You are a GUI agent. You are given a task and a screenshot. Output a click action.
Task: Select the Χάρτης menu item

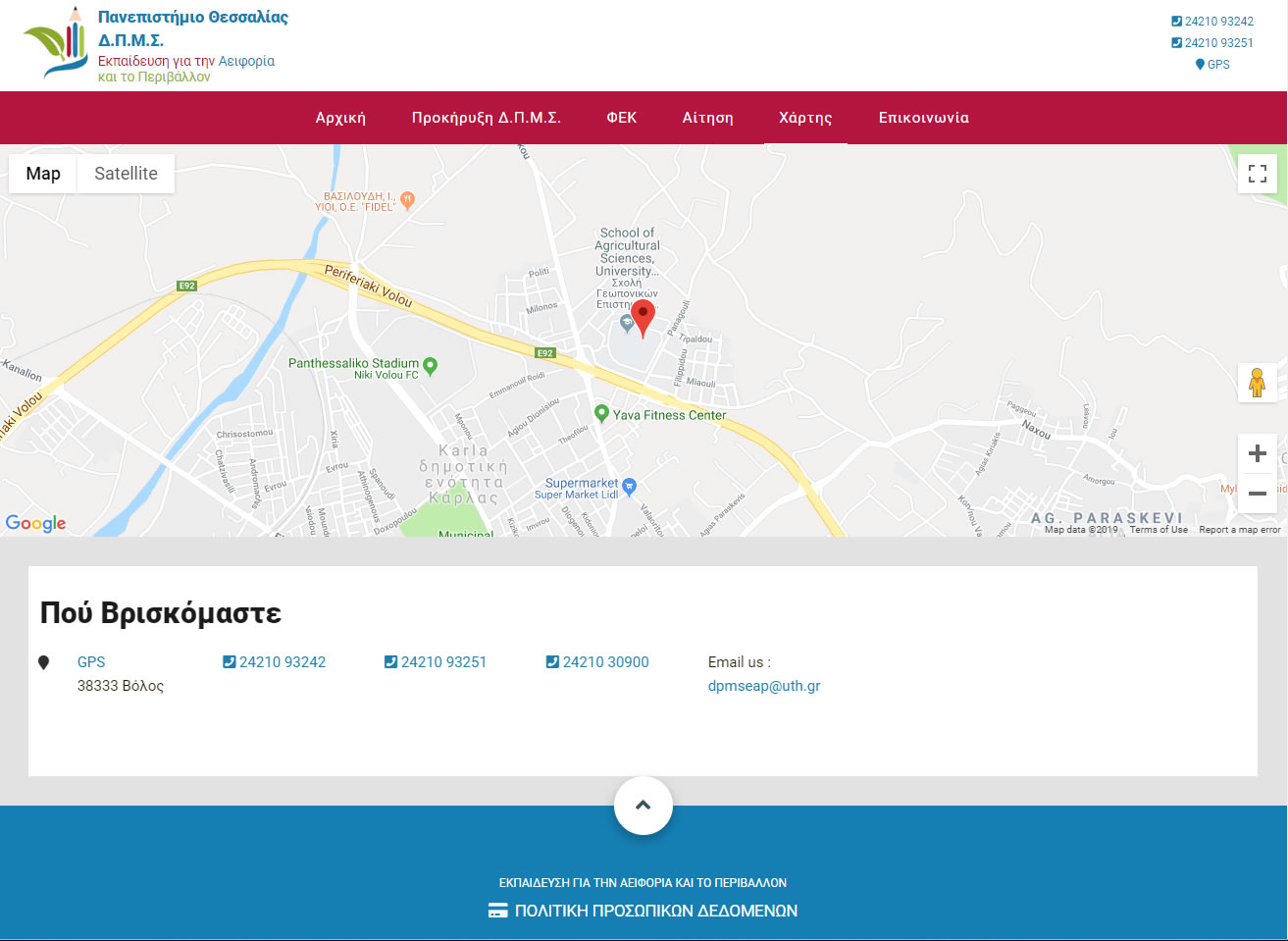(805, 118)
